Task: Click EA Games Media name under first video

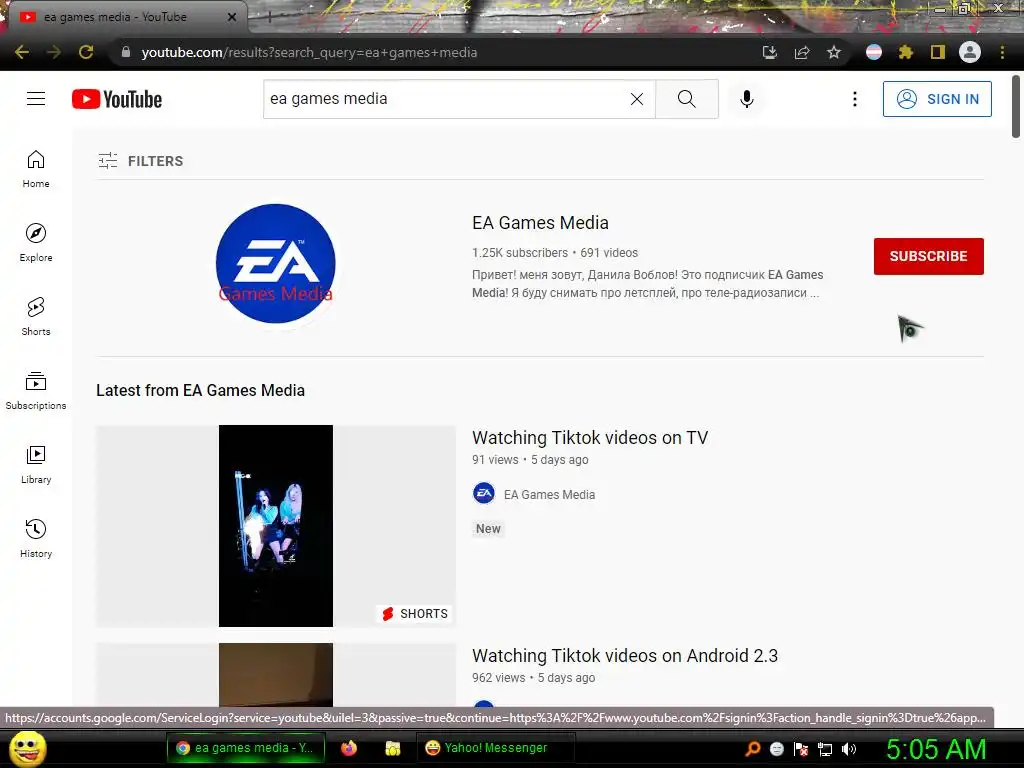Action: click(x=549, y=494)
